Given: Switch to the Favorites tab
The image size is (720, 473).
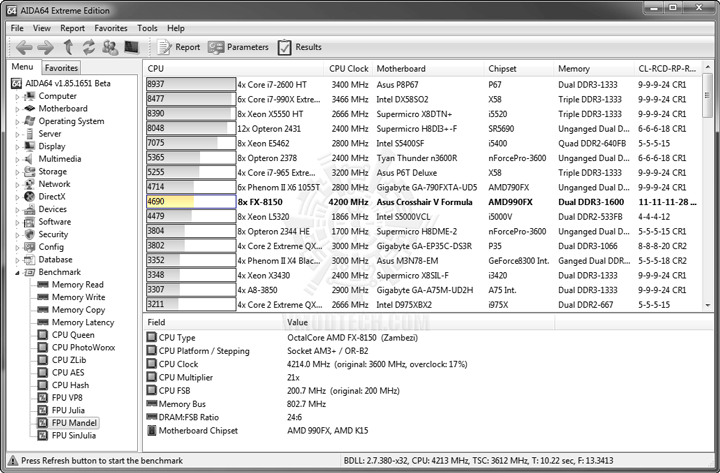Looking at the screenshot, I should (61, 68).
